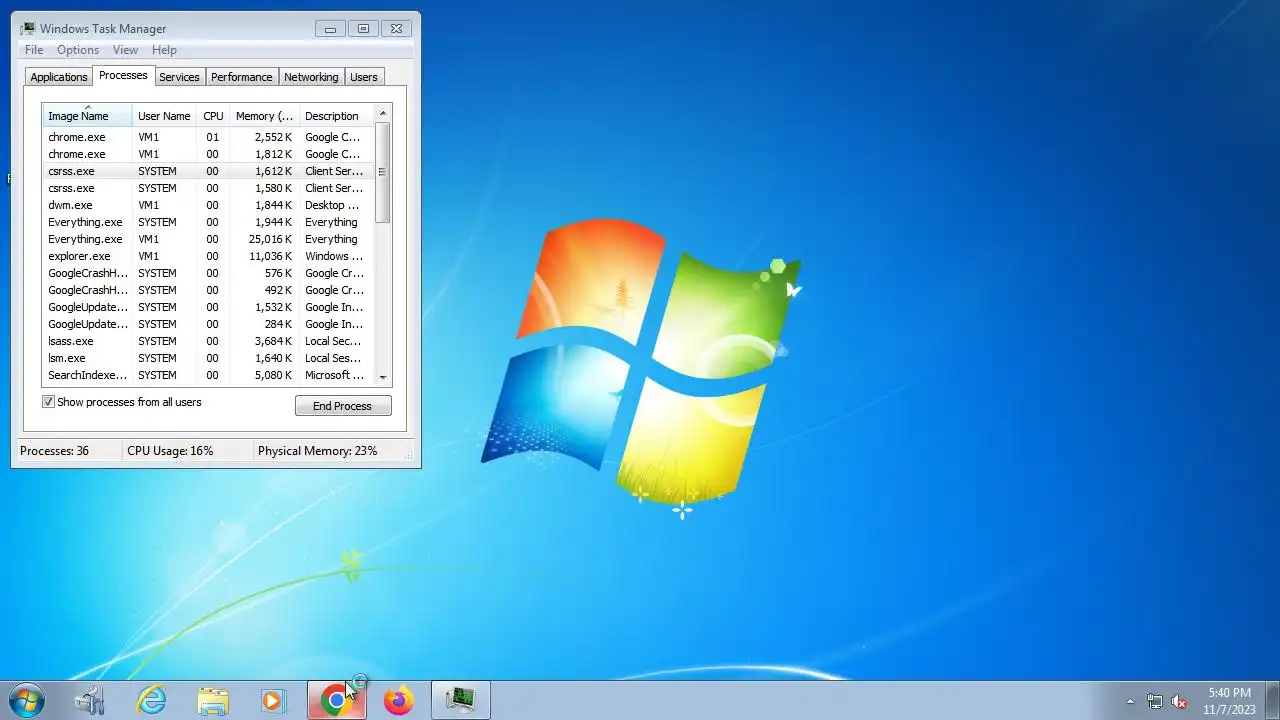This screenshot has width=1280, height=720.
Task: Click CPU Usage: 16% in status bar
Action: click(x=170, y=451)
